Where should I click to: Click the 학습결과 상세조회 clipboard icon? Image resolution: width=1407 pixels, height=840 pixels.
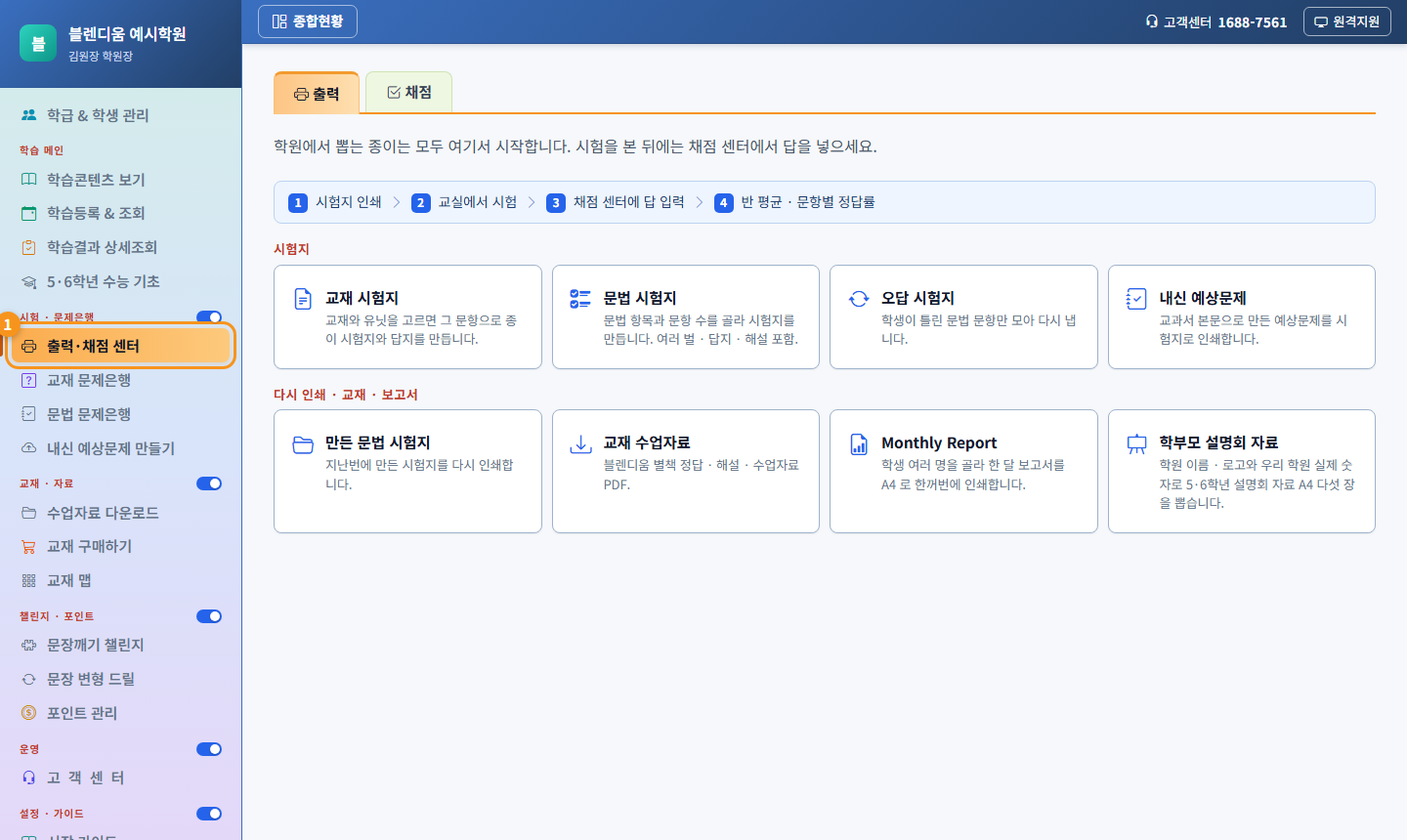(28, 247)
